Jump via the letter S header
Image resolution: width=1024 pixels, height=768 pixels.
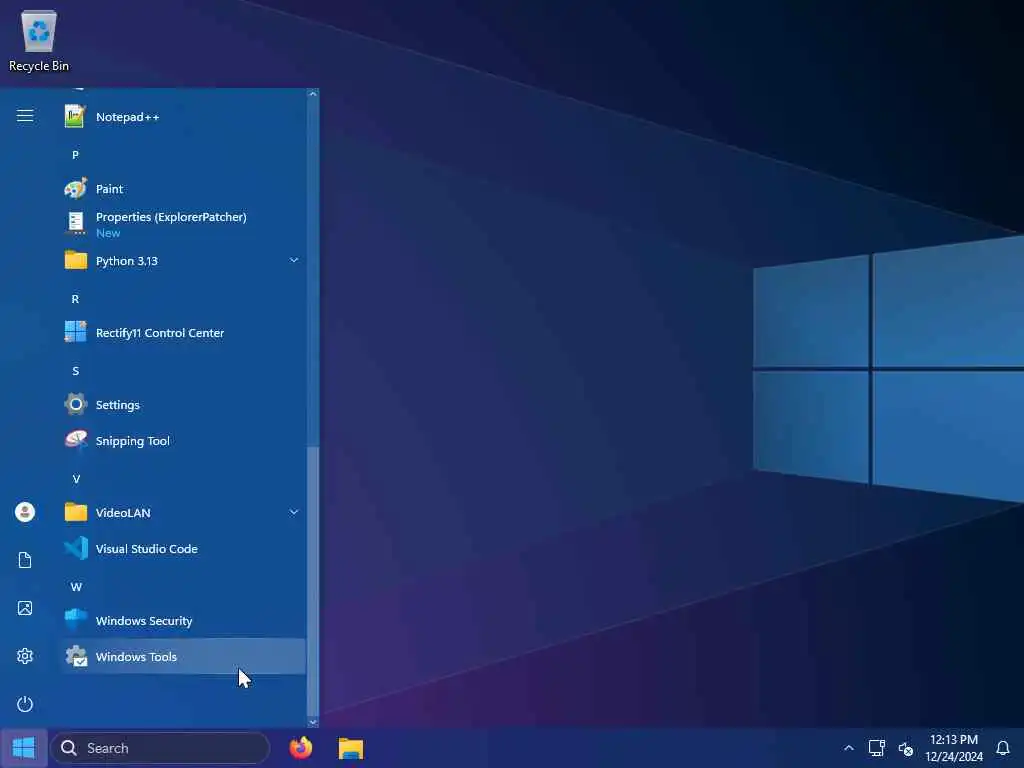tap(75, 371)
